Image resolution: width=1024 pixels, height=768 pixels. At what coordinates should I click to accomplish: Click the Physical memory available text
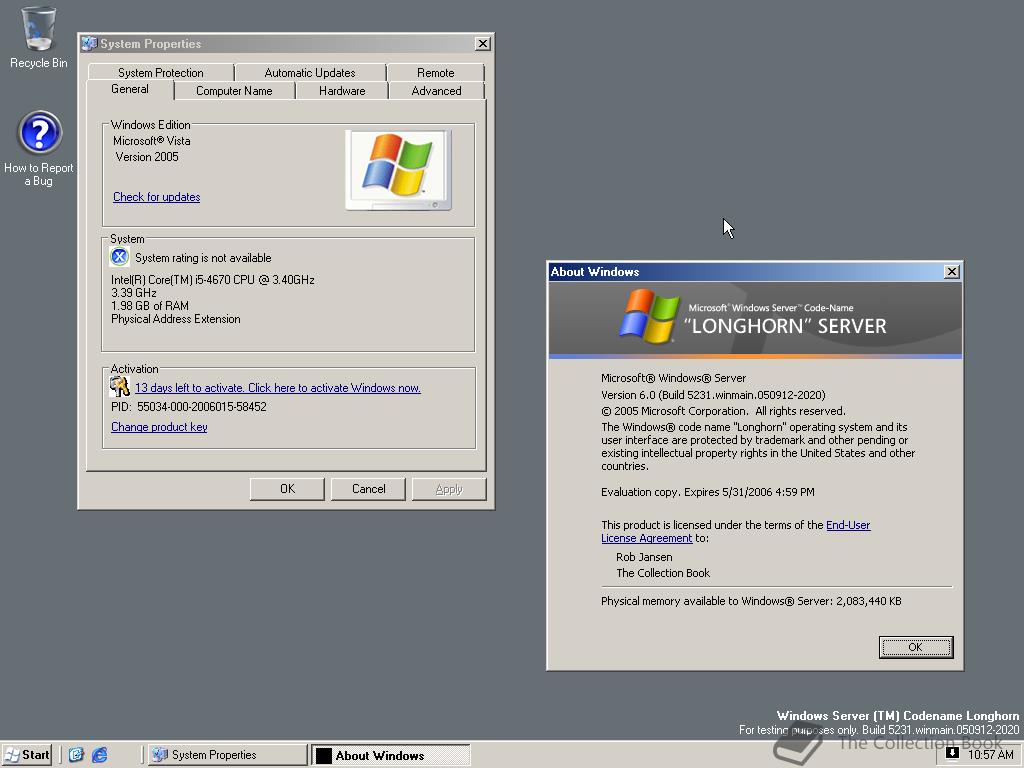(x=751, y=601)
